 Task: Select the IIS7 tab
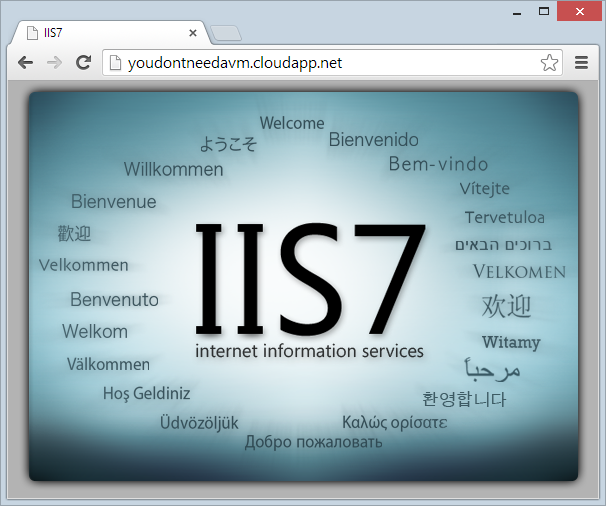[110, 33]
